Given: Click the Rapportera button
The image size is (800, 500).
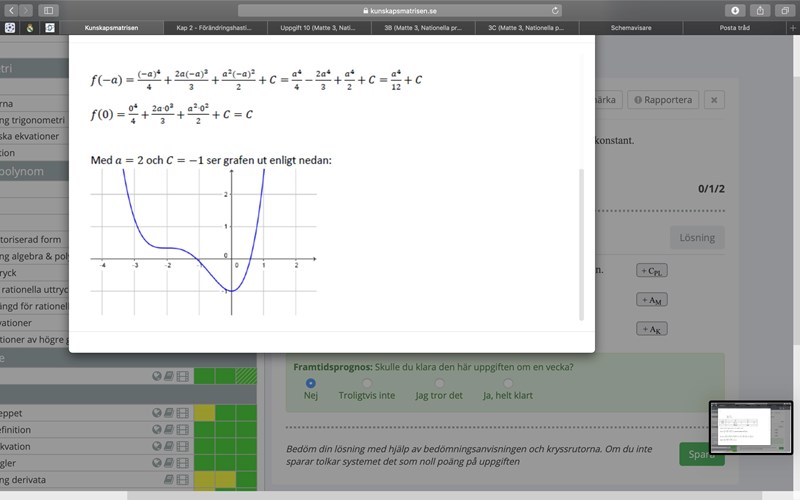Looking at the screenshot, I should [x=661, y=100].
